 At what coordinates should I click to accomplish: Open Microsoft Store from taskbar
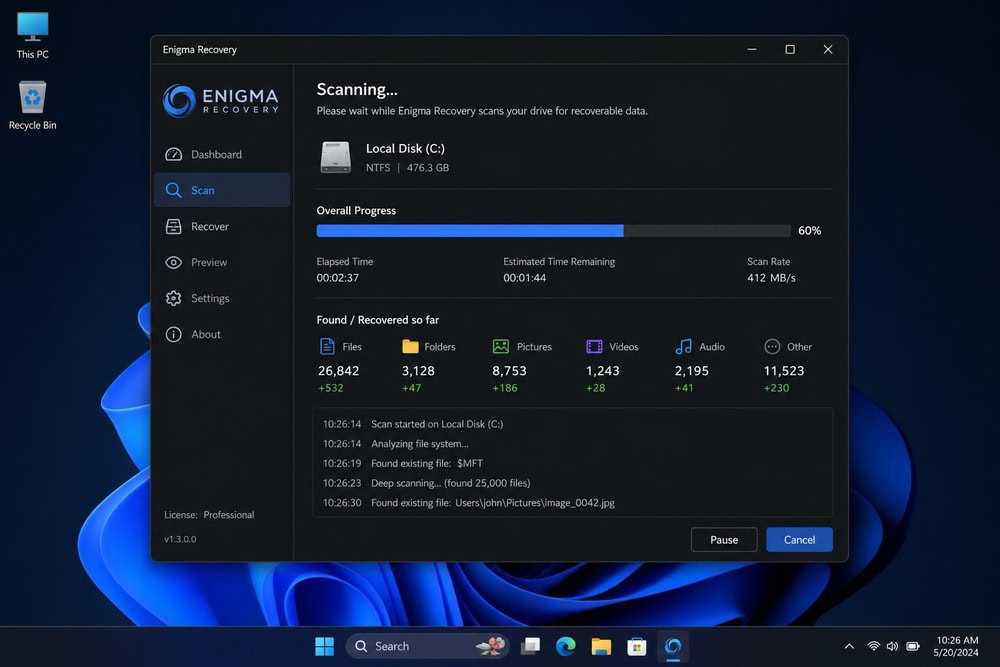tap(636, 646)
